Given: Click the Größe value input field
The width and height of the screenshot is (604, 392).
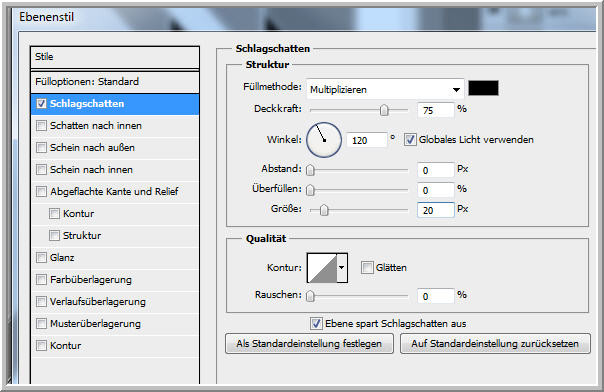Looking at the screenshot, I should tap(435, 210).
